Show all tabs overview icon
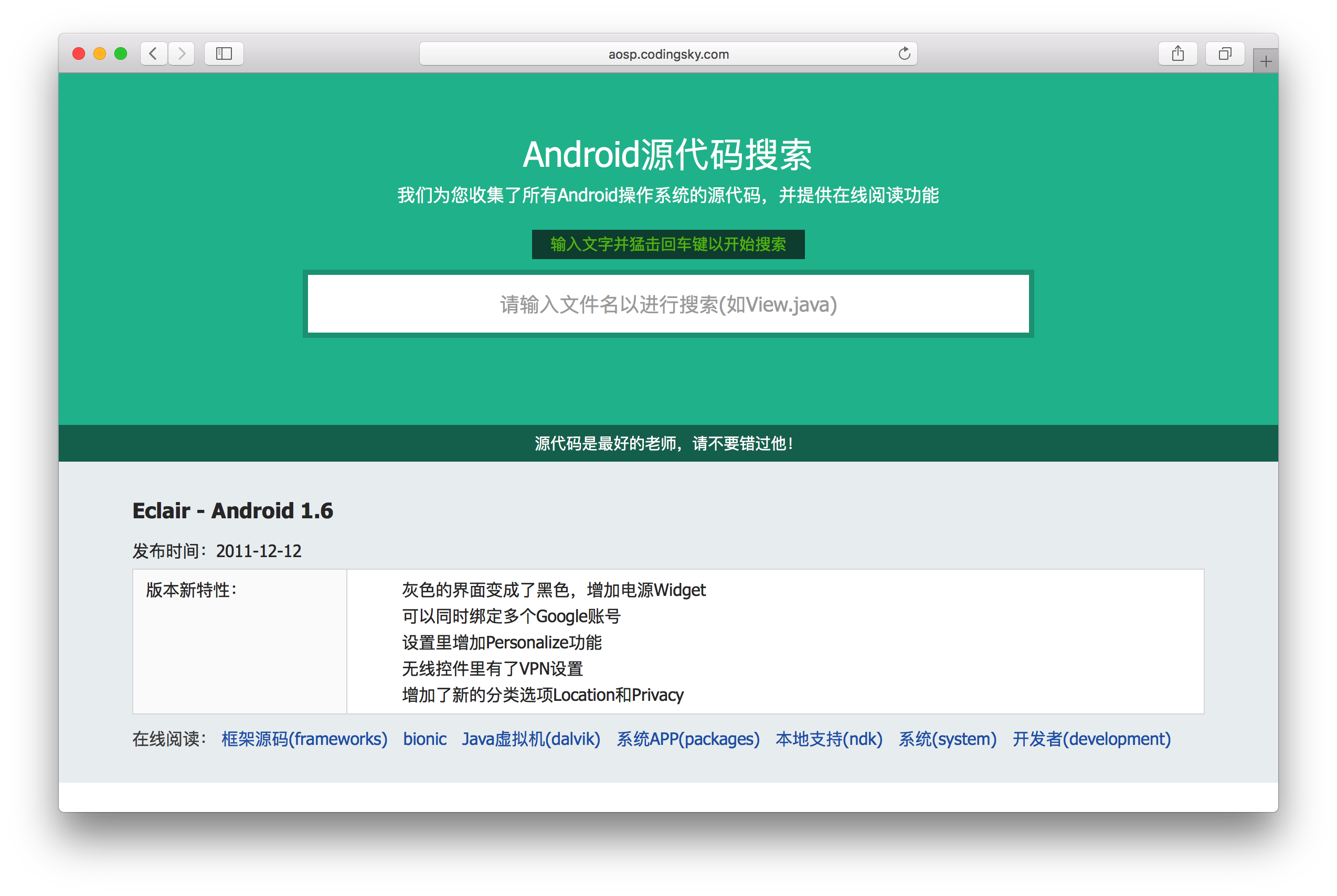The width and height of the screenshot is (1337, 896). tap(1224, 54)
